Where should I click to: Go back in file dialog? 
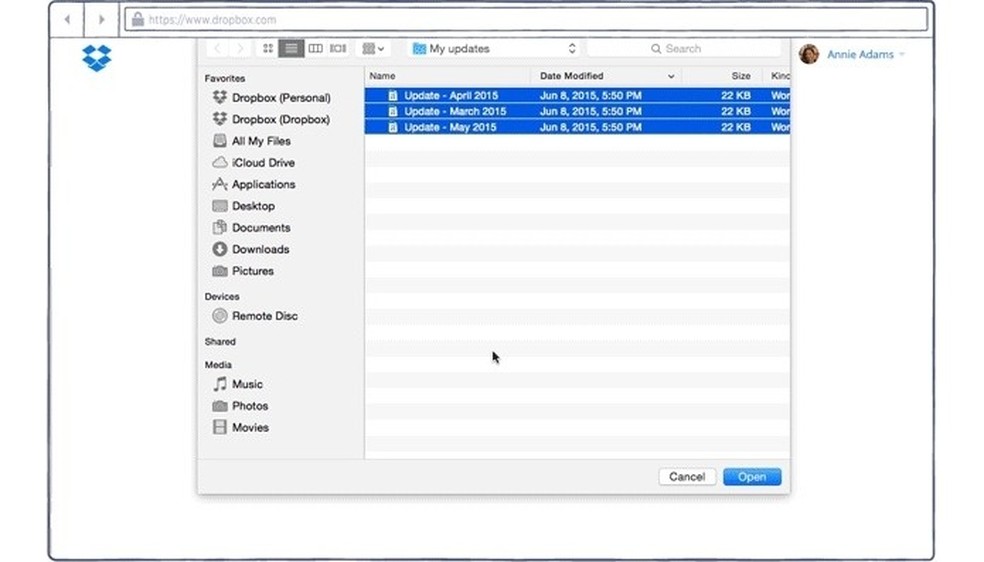click(x=217, y=48)
